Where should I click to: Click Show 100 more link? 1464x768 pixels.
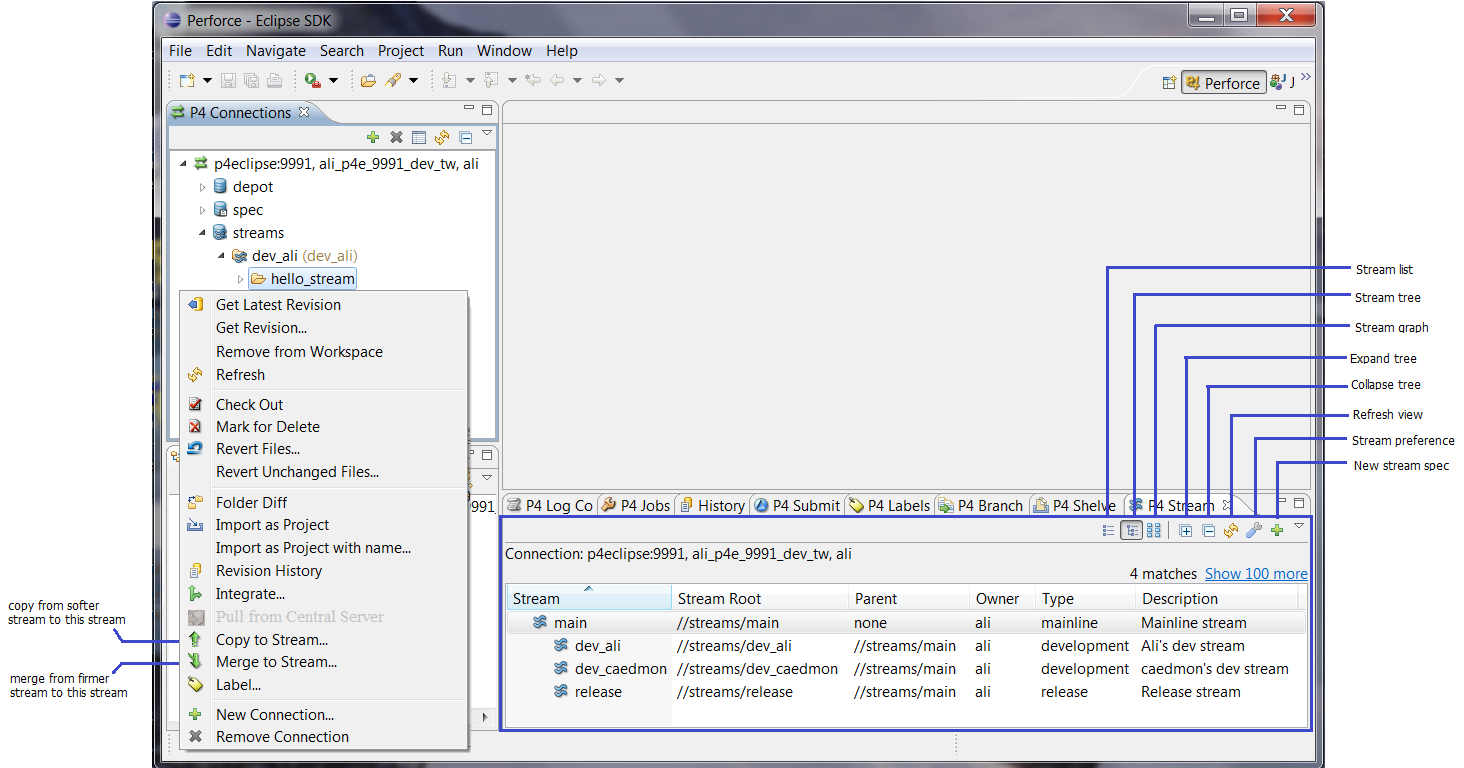point(1255,574)
